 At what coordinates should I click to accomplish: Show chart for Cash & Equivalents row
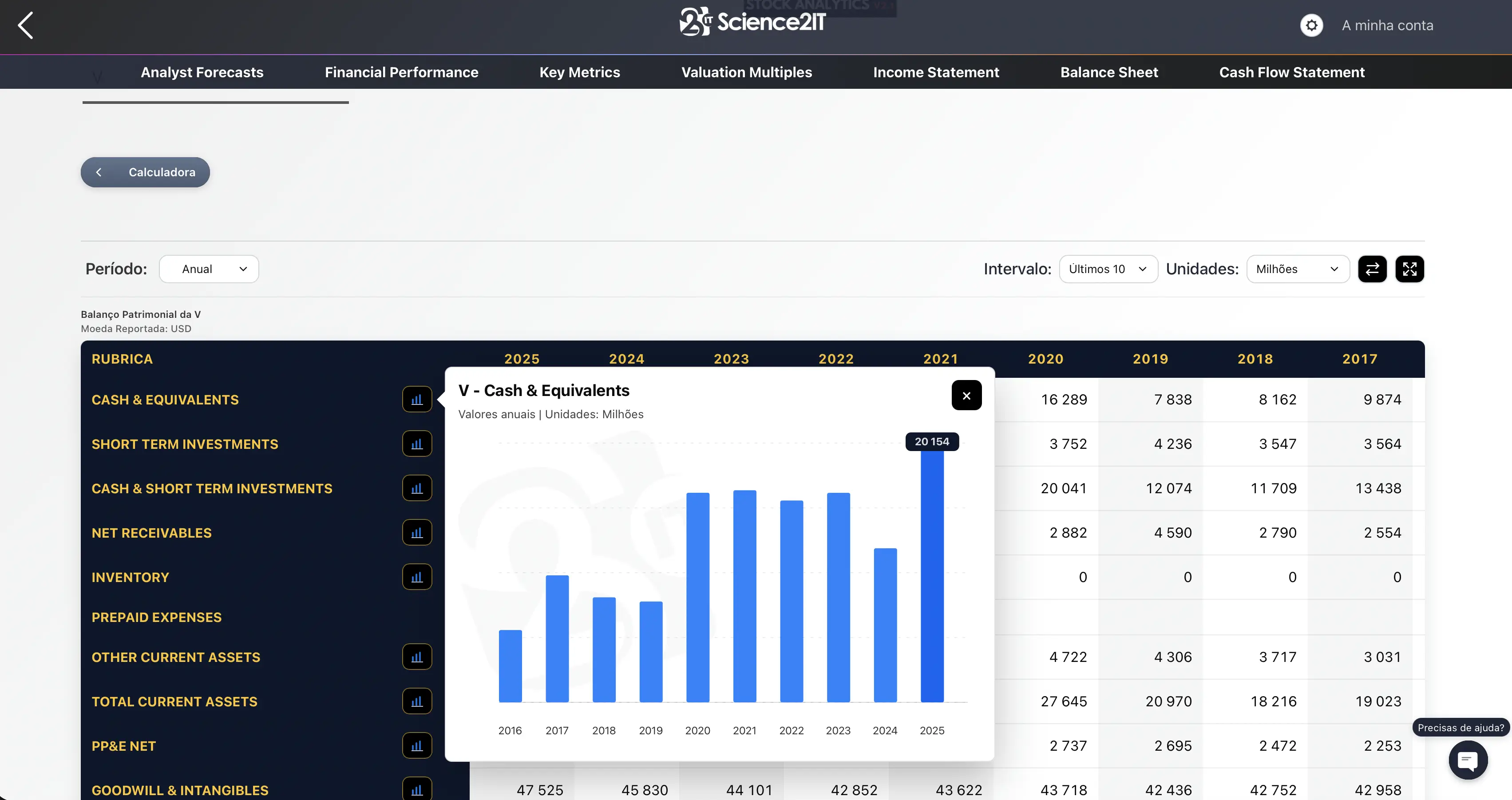[x=417, y=399]
